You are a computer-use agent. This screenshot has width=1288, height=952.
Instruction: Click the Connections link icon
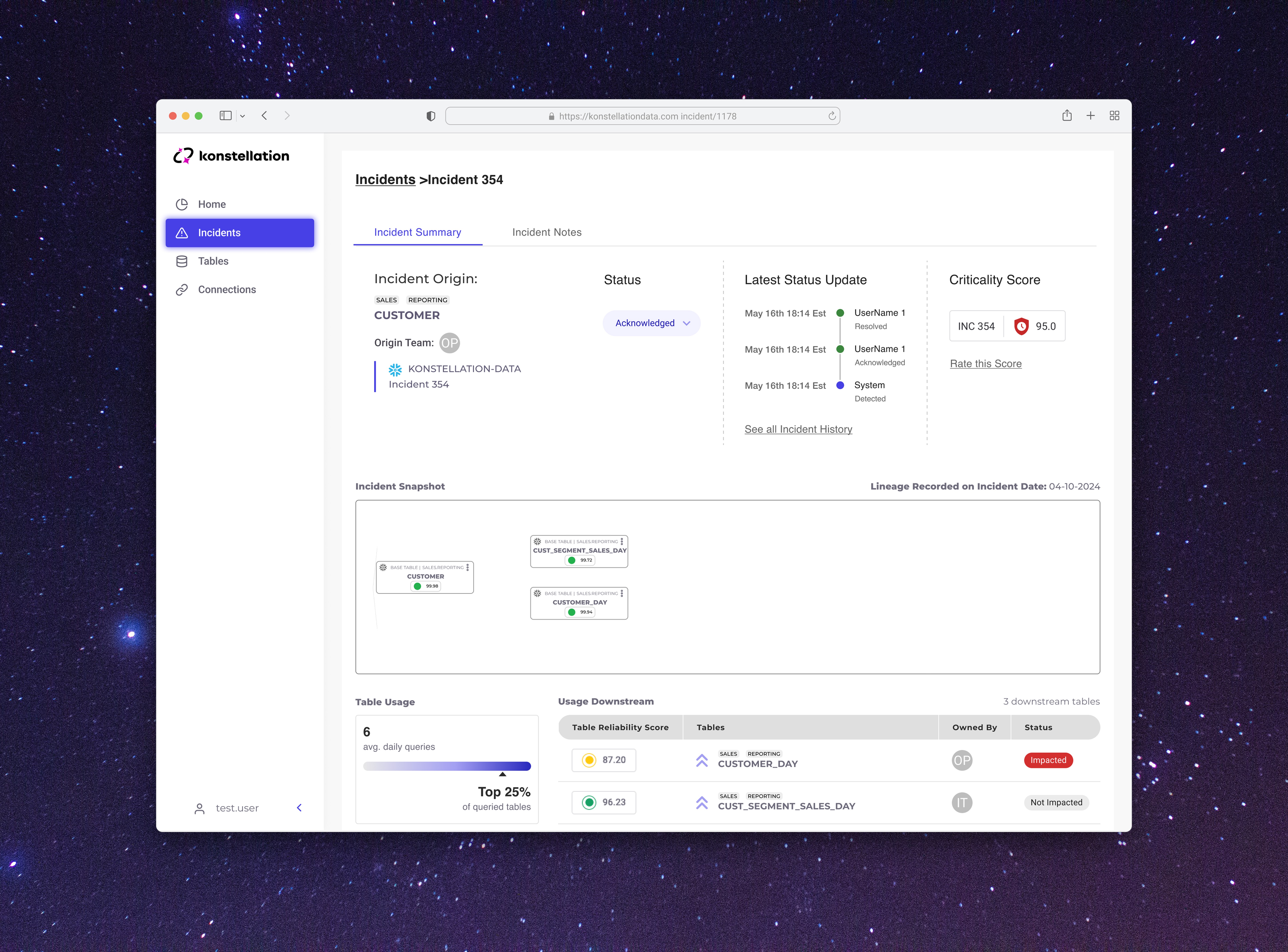182,289
